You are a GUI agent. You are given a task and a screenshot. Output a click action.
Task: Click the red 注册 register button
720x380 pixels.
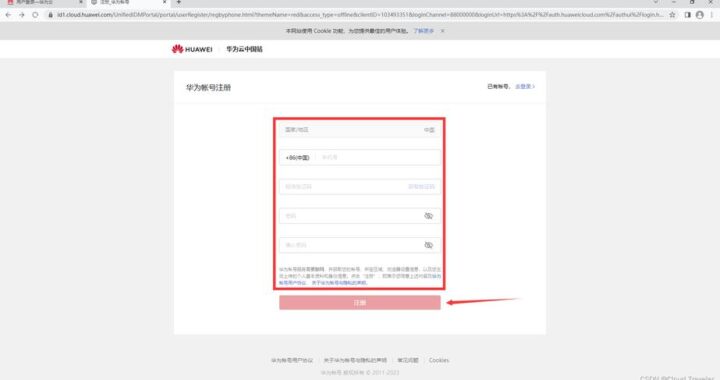(360, 302)
